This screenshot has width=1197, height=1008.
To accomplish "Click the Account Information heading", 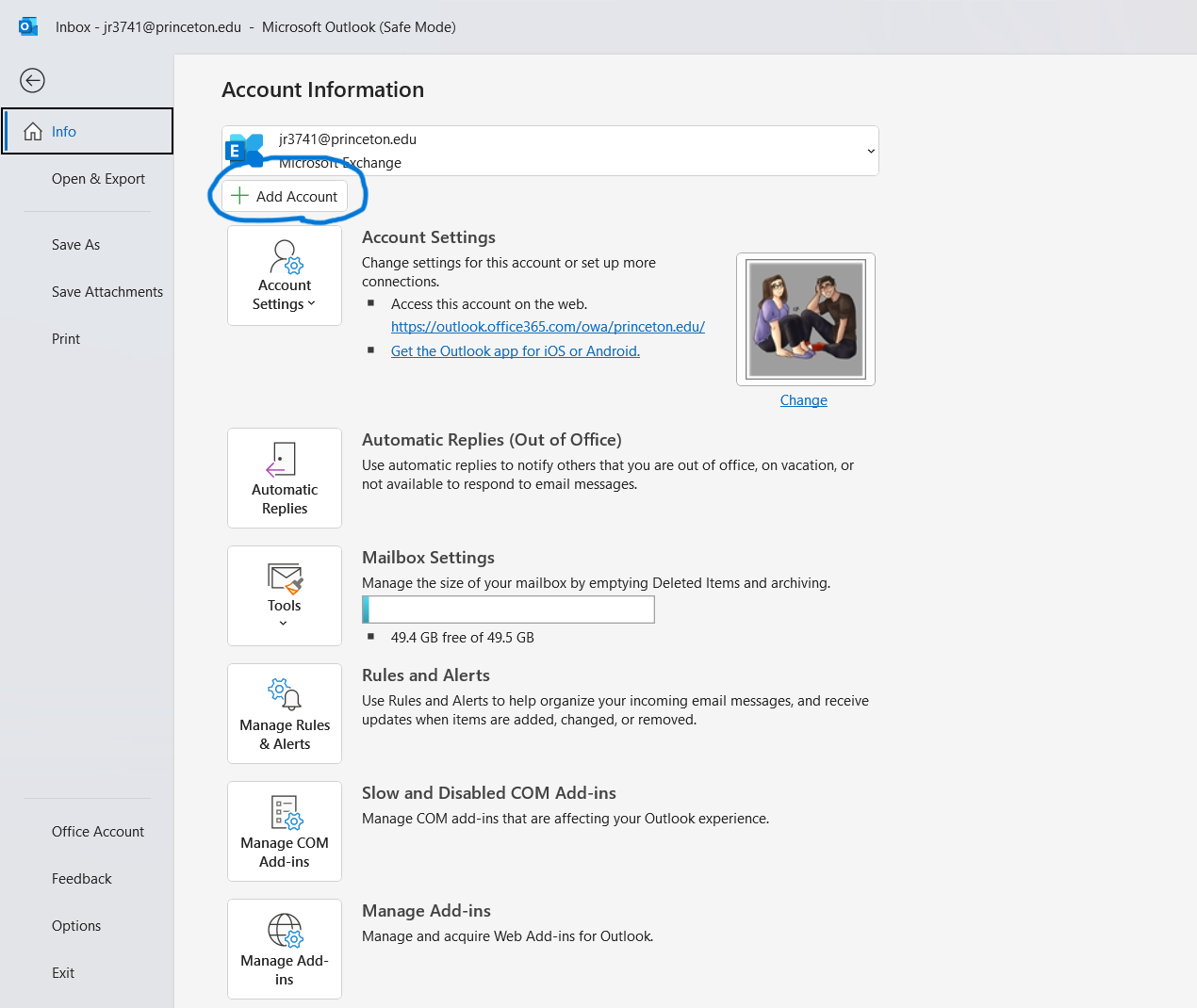I will pyautogui.click(x=323, y=89).
